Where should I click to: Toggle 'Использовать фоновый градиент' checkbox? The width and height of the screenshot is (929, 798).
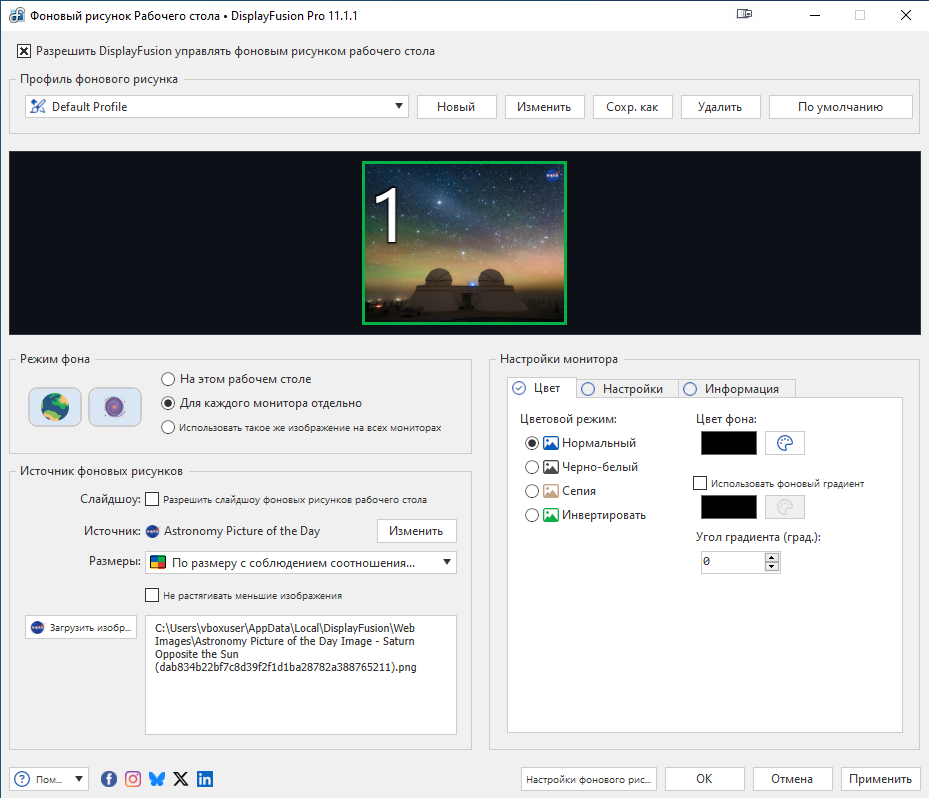[x=700, y=483]
